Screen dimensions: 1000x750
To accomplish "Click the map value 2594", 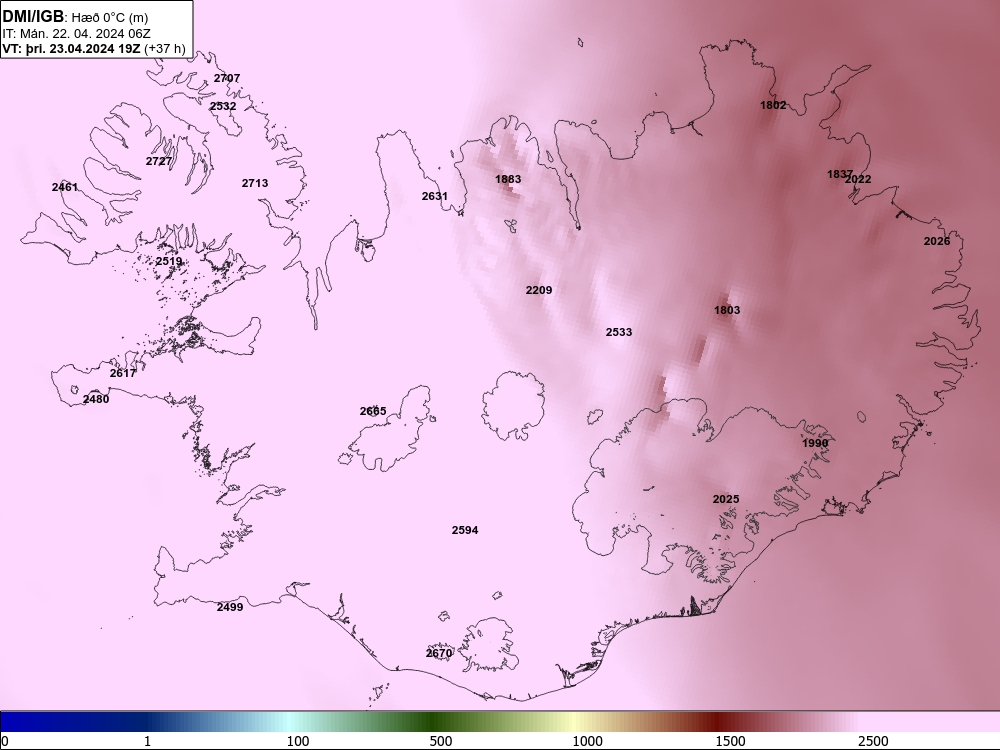I will click(x=465, y=531).
